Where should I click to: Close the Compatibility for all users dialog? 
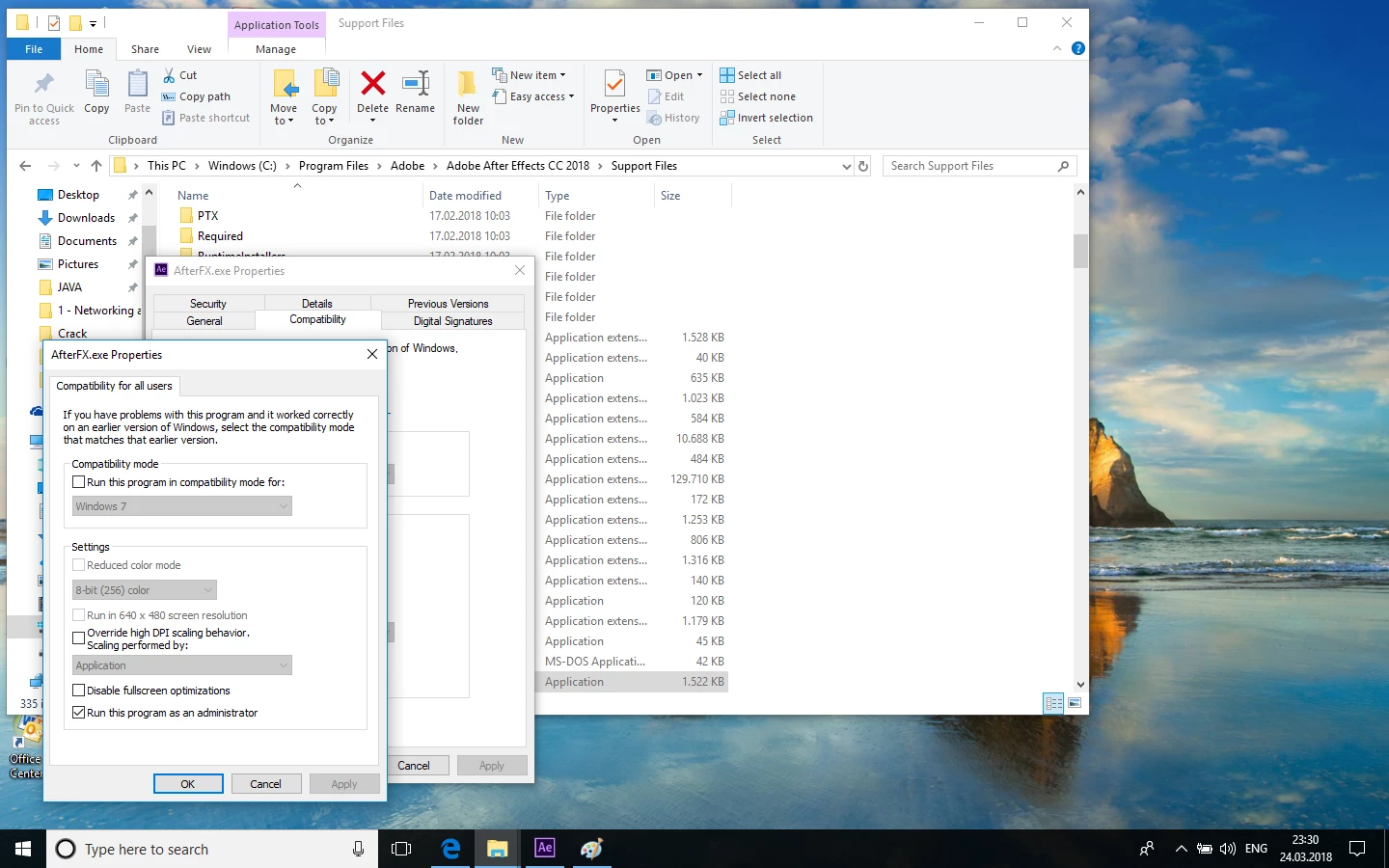point(372,355)
